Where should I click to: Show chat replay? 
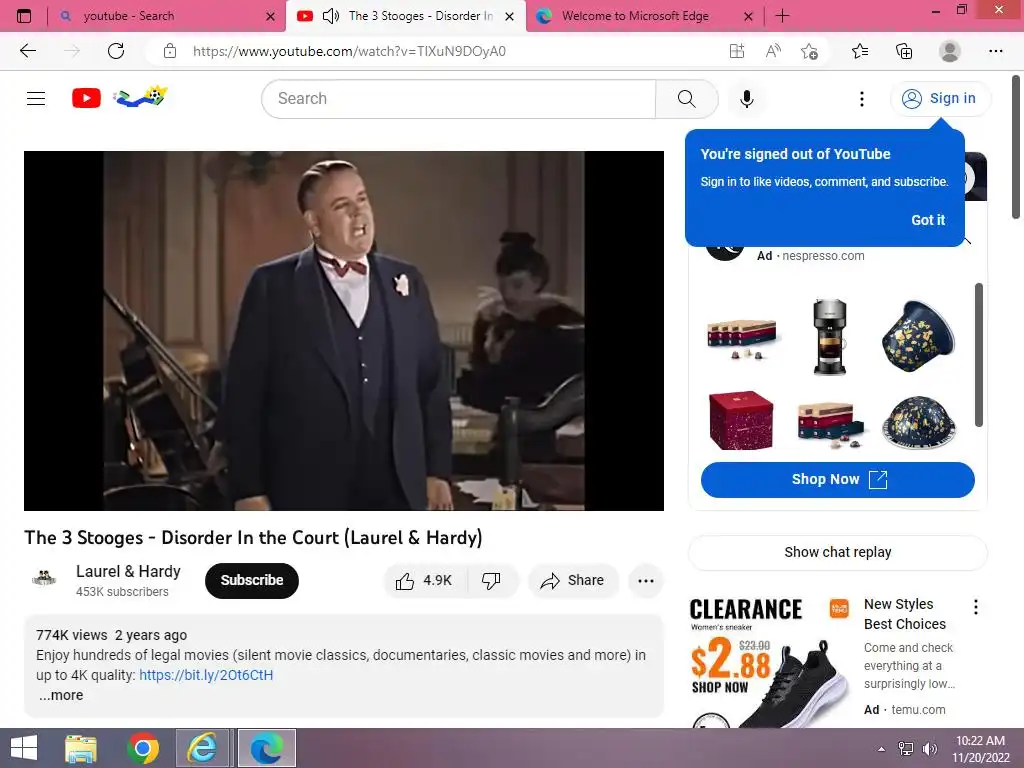tap(837, 552)
